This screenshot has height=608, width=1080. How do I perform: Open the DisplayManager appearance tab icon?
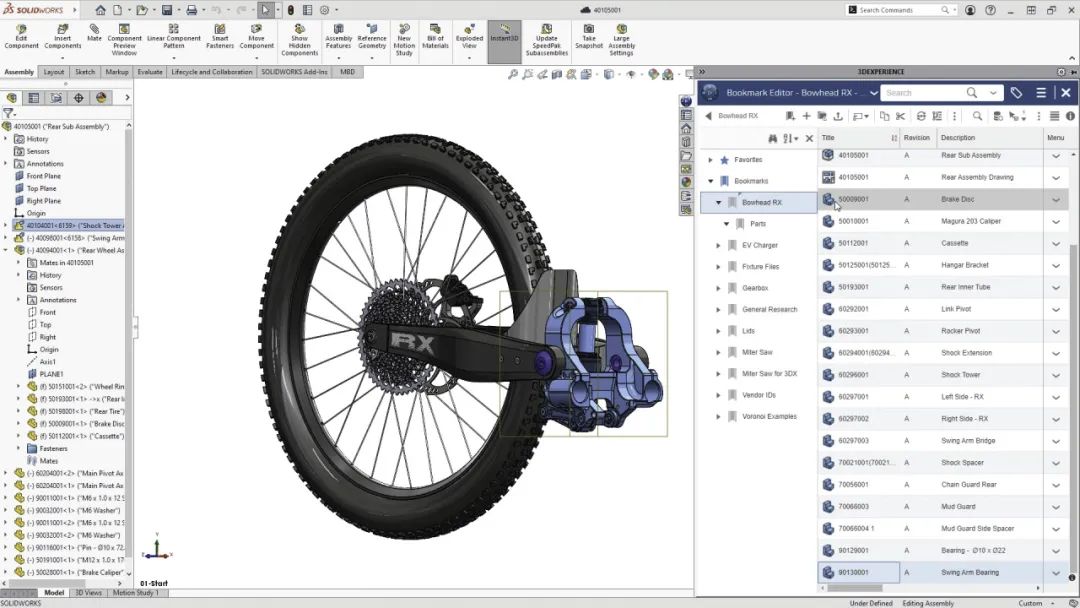click(101, 98)
